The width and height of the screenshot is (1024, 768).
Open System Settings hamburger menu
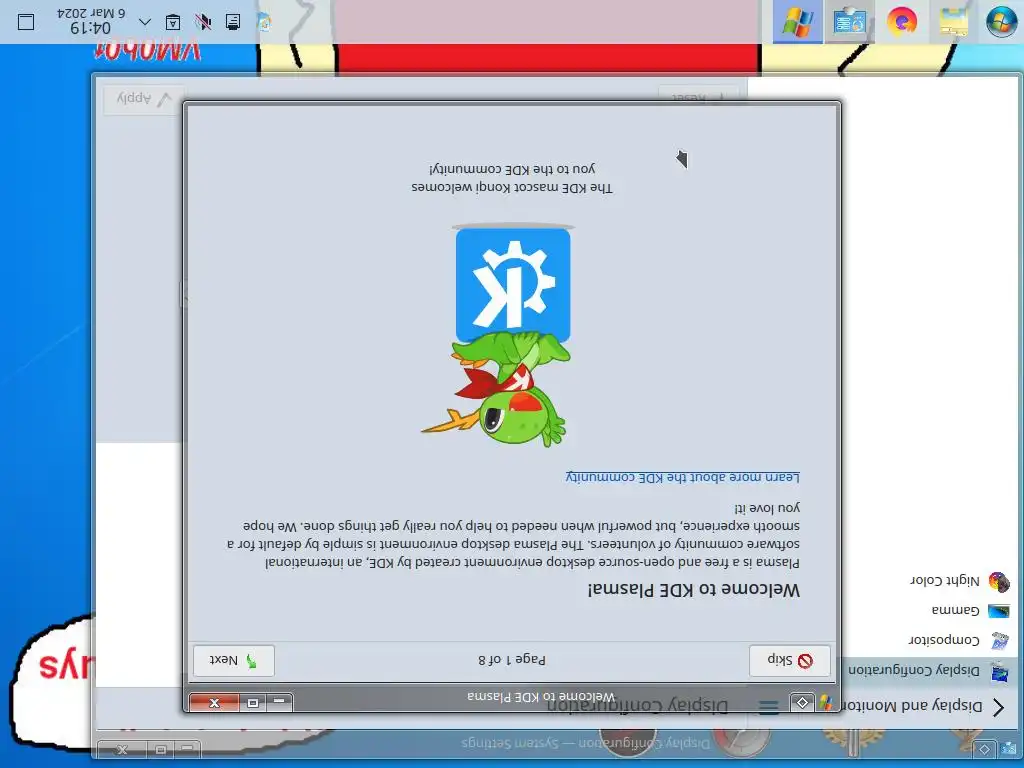click(769, 707)
